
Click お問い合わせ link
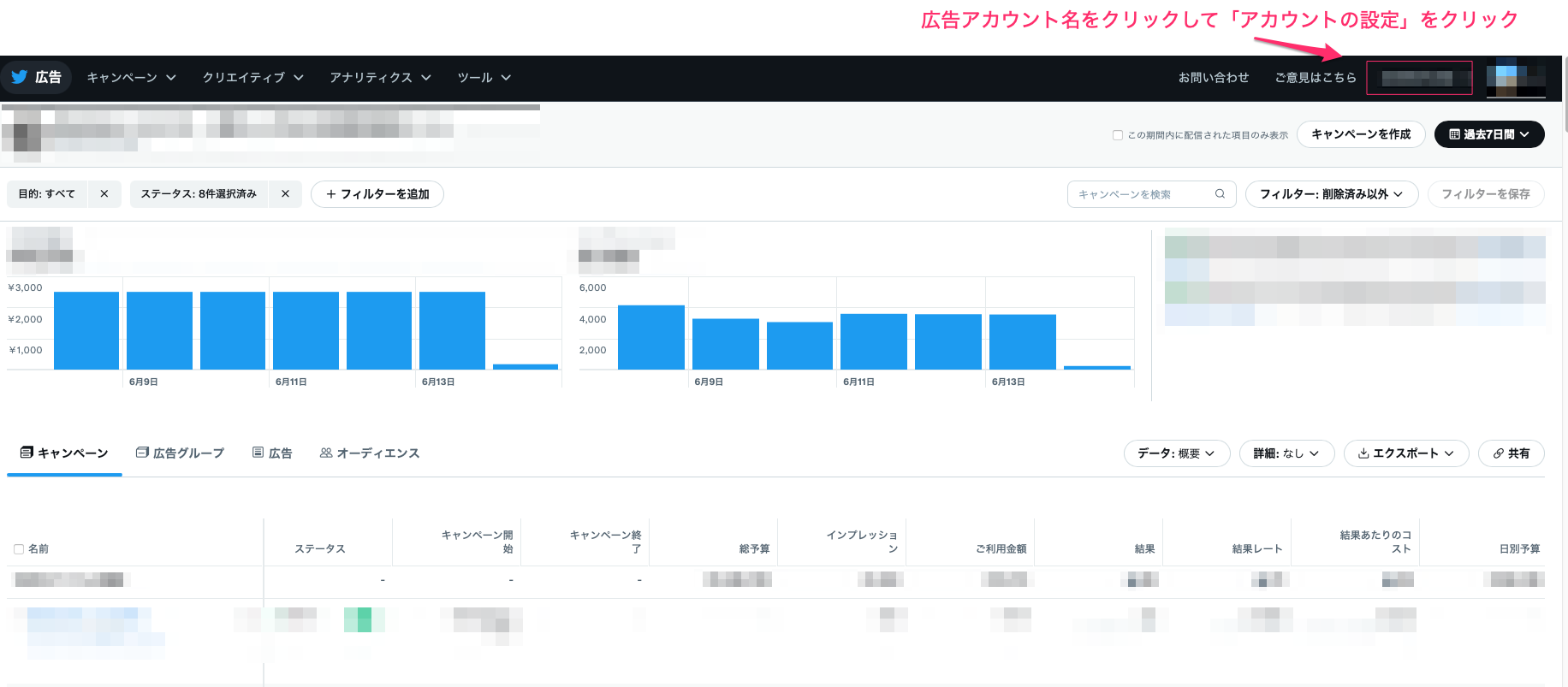[1213, 77]
